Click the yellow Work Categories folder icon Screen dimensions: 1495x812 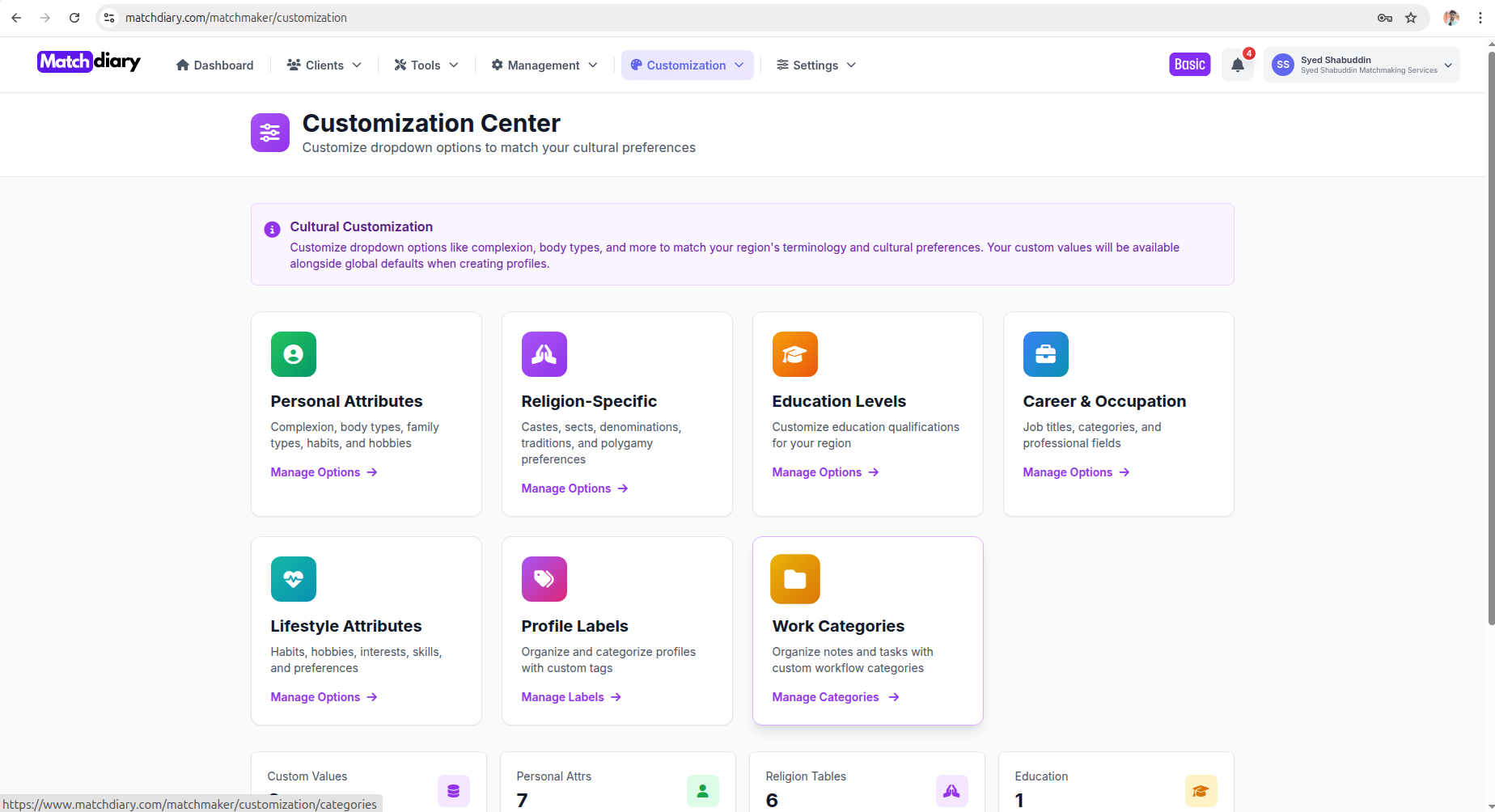pyautogui.click(x=794, y=578)
